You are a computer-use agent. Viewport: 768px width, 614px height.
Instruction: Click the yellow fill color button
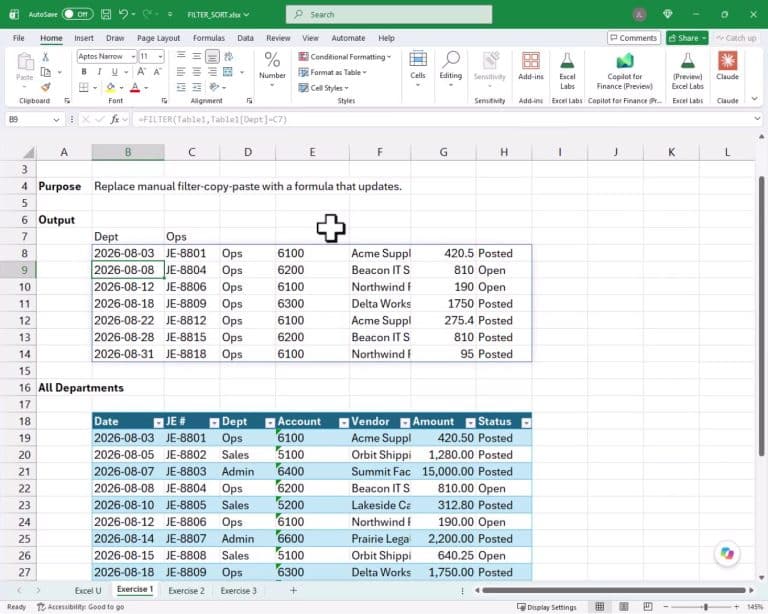110,88
